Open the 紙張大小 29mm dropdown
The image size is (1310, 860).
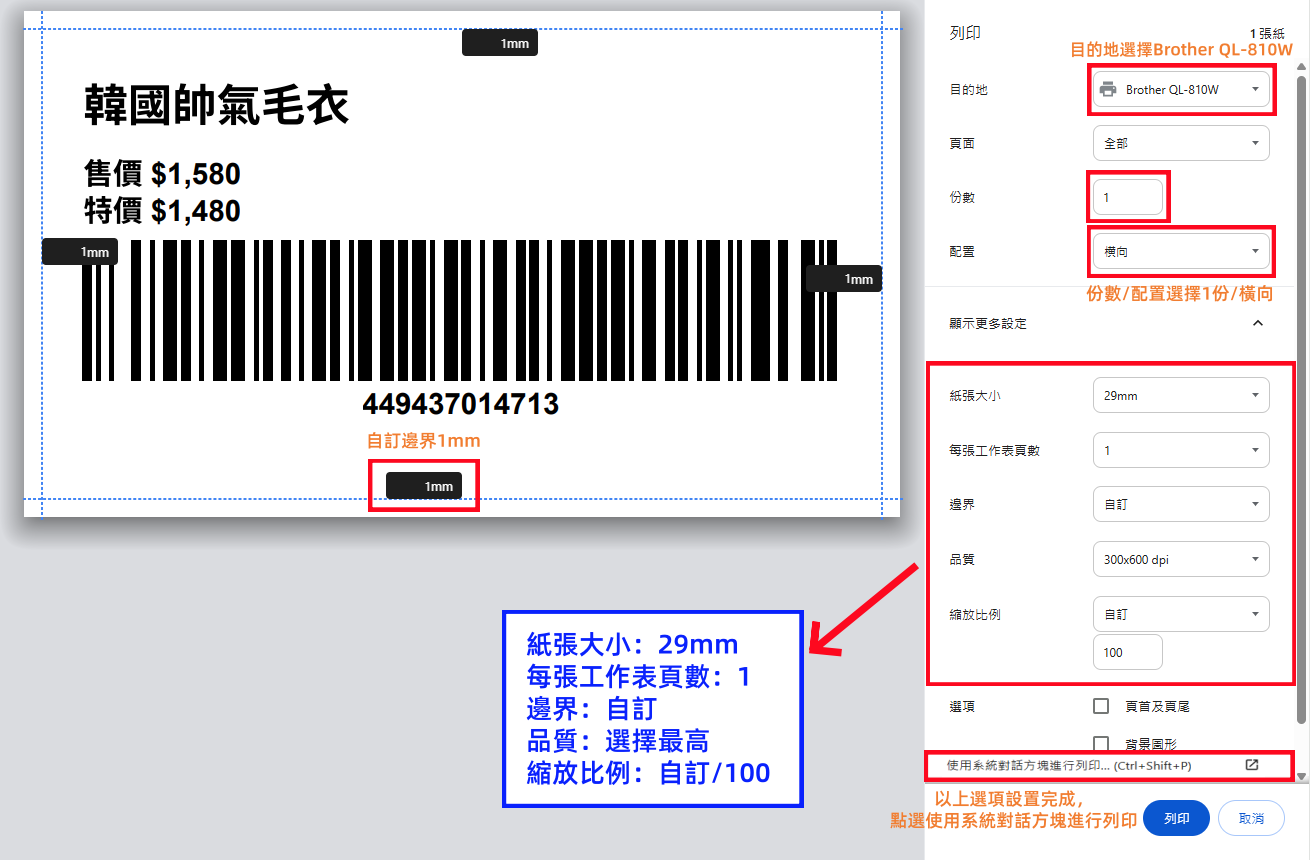pyautogui.click(x=1181, y=395)
